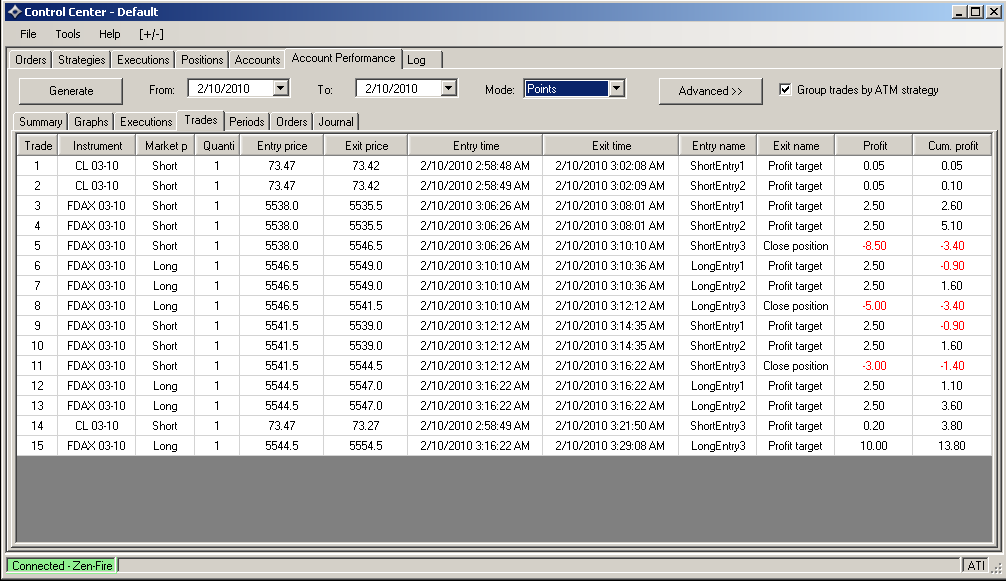Open the File menu

tap(28, 34)
